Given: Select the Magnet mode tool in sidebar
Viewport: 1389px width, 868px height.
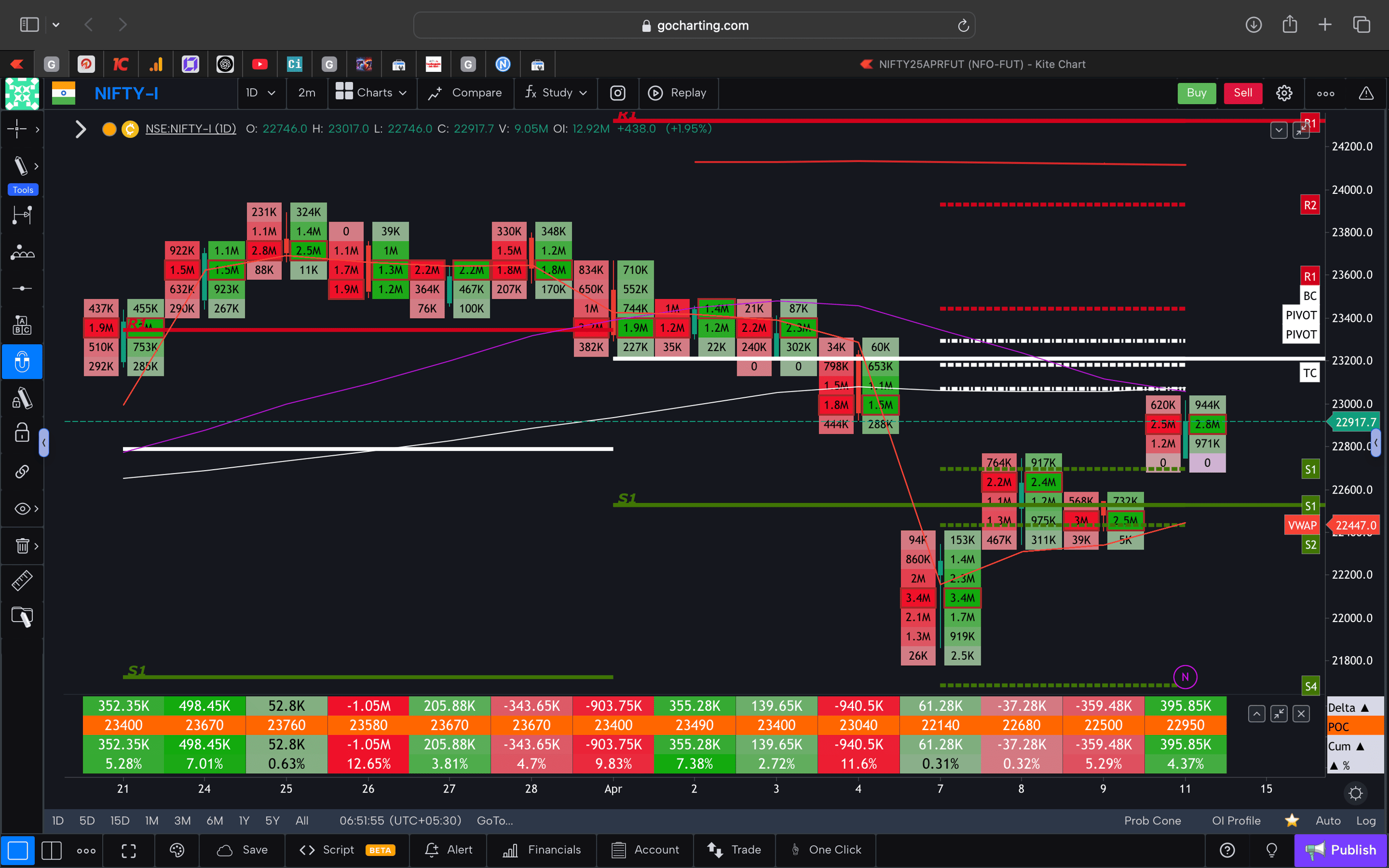Looking at the screenshot, I should [22, 362].
